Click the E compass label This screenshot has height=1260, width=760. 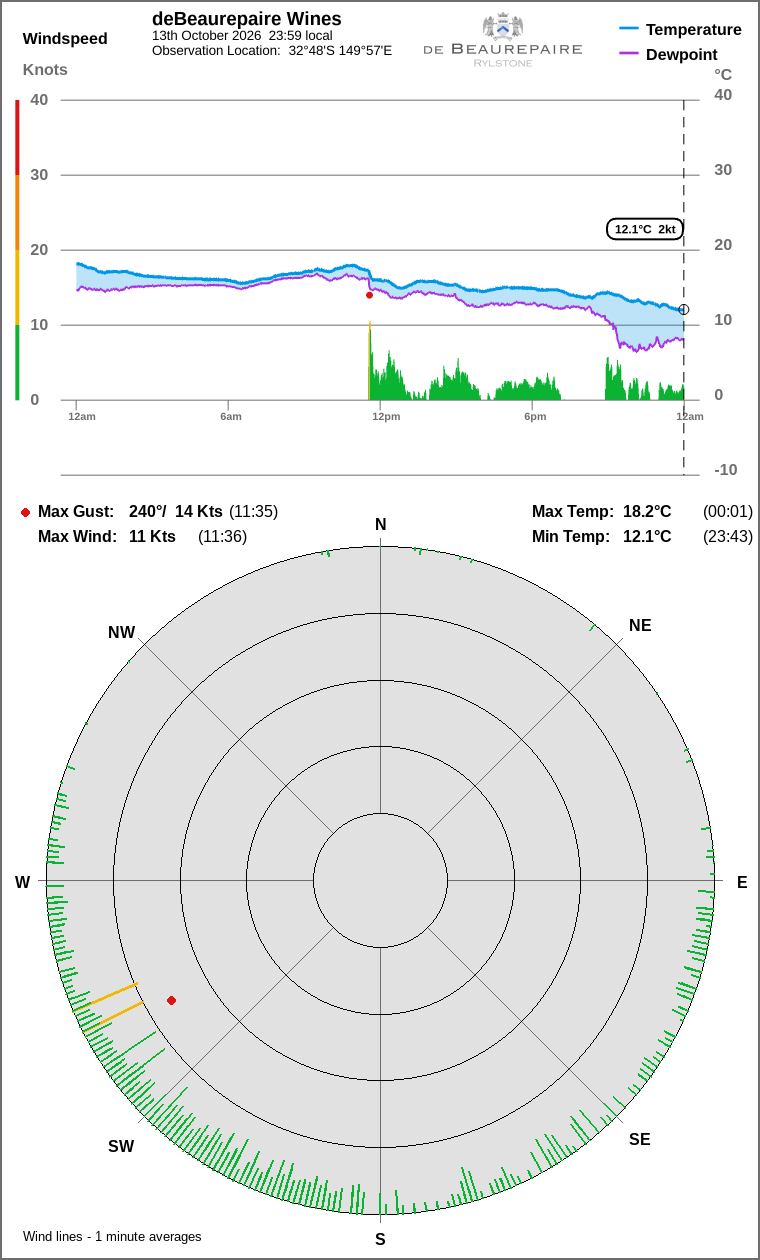pos(742,882)
